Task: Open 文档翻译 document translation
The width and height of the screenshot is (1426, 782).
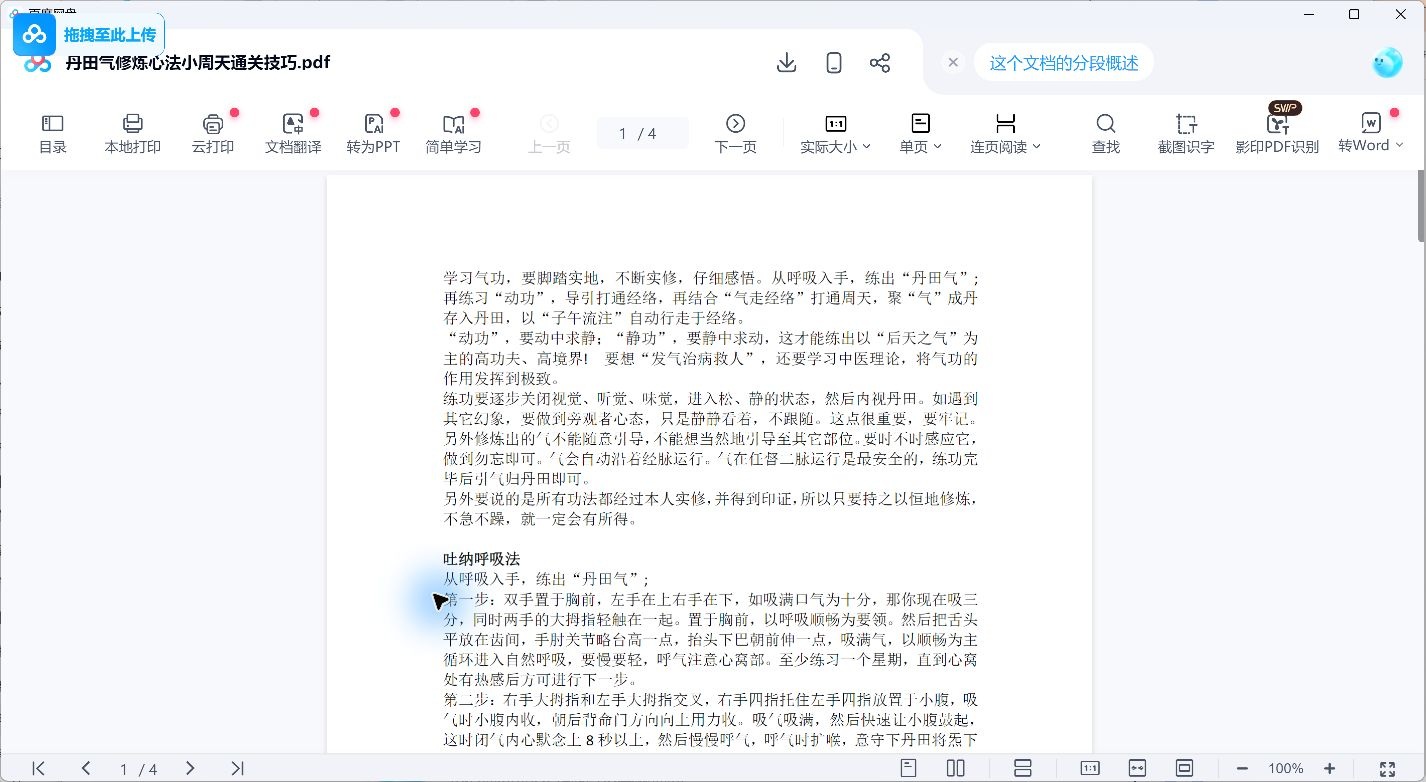Action: [293, 134]
